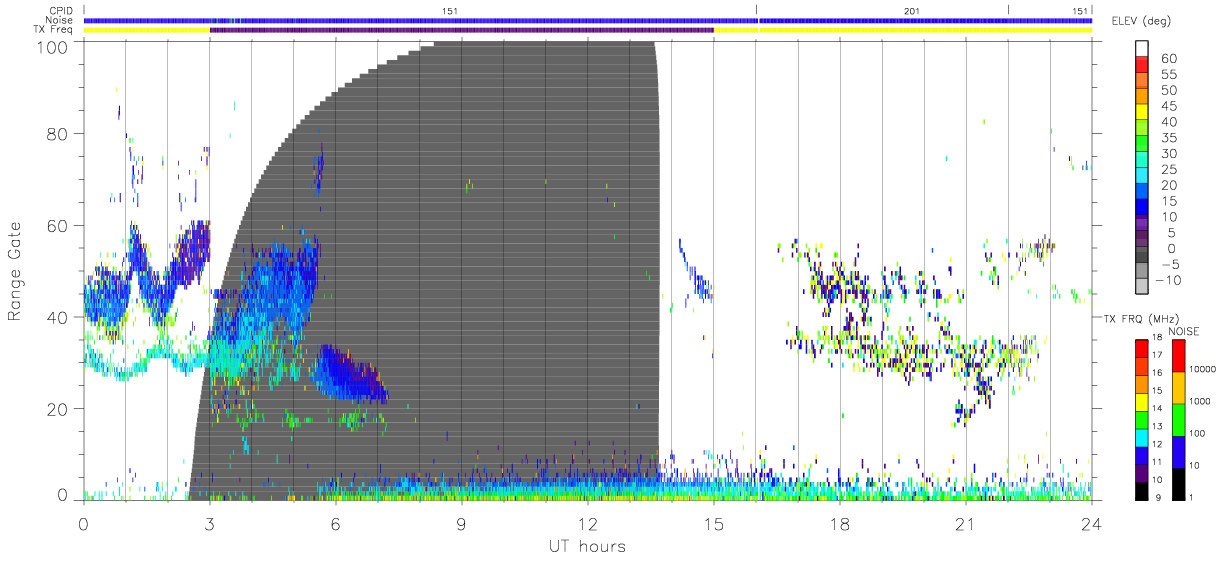Click tick label 18 on UT hours axis
The width and height of the screenshot is (1228, 567).
coord(840,523)
